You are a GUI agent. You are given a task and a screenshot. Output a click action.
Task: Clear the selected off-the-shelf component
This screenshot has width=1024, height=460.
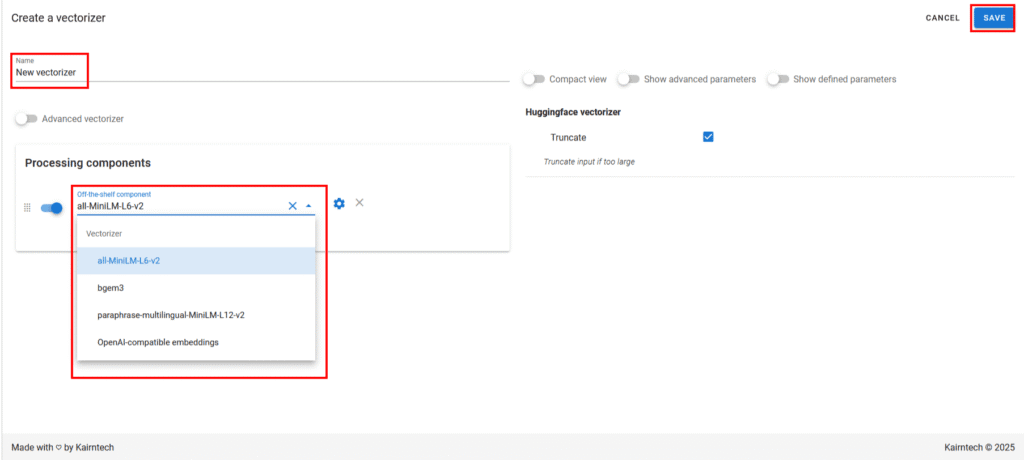[293, 206]
